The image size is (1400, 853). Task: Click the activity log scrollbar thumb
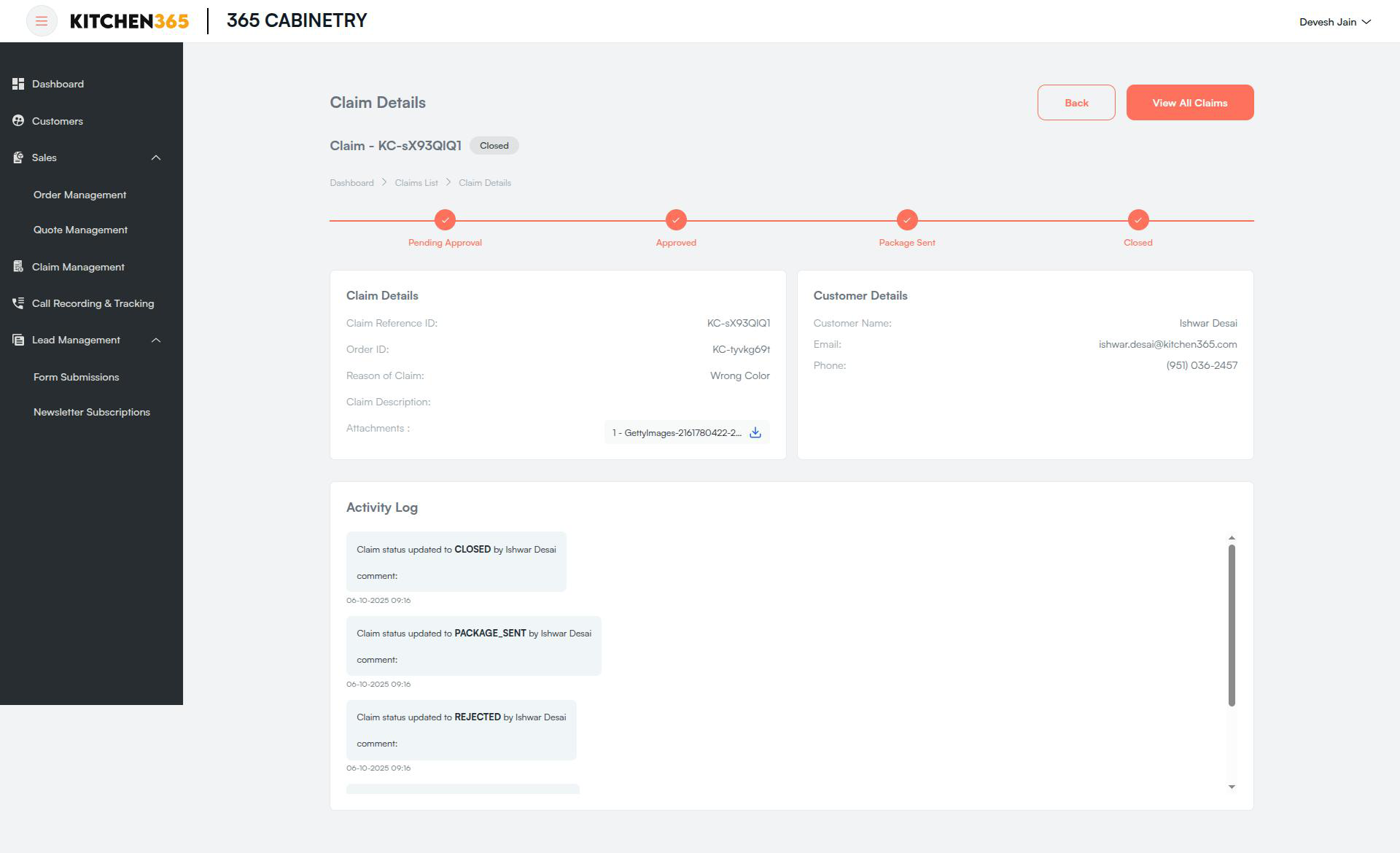(1232, 626)
